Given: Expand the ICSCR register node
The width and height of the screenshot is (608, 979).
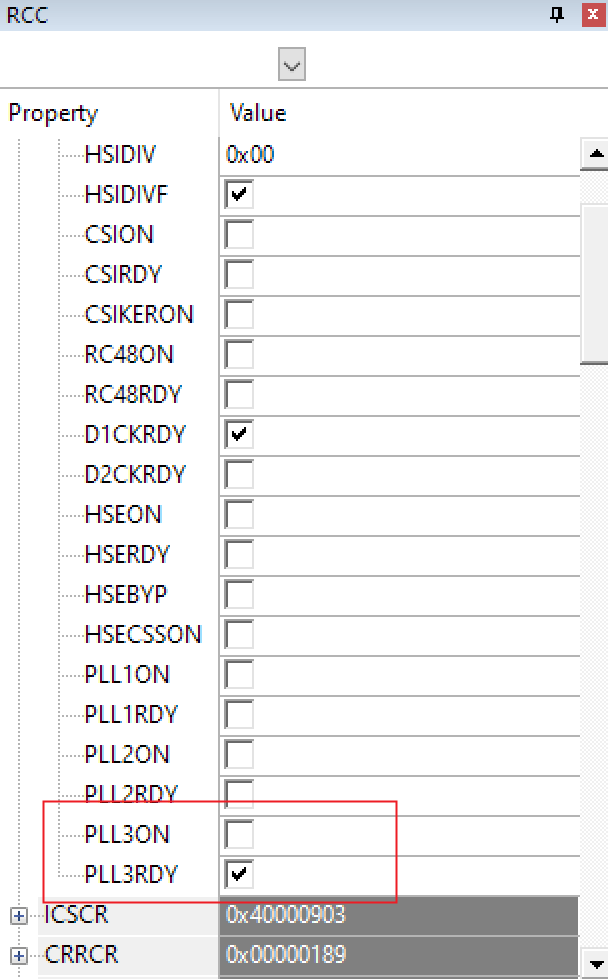Looking at the screenshot, I should coord(18,915).
